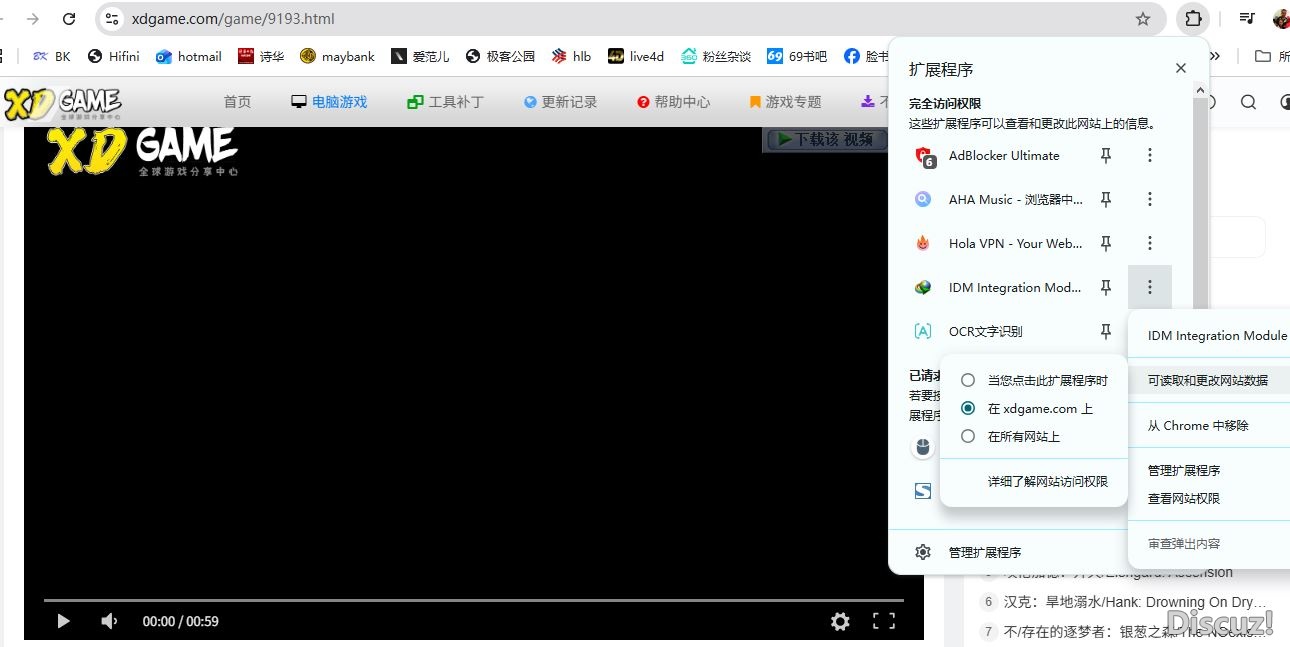
Task: Mute the video with the speaker icon
Action: [x=109, y=621]
